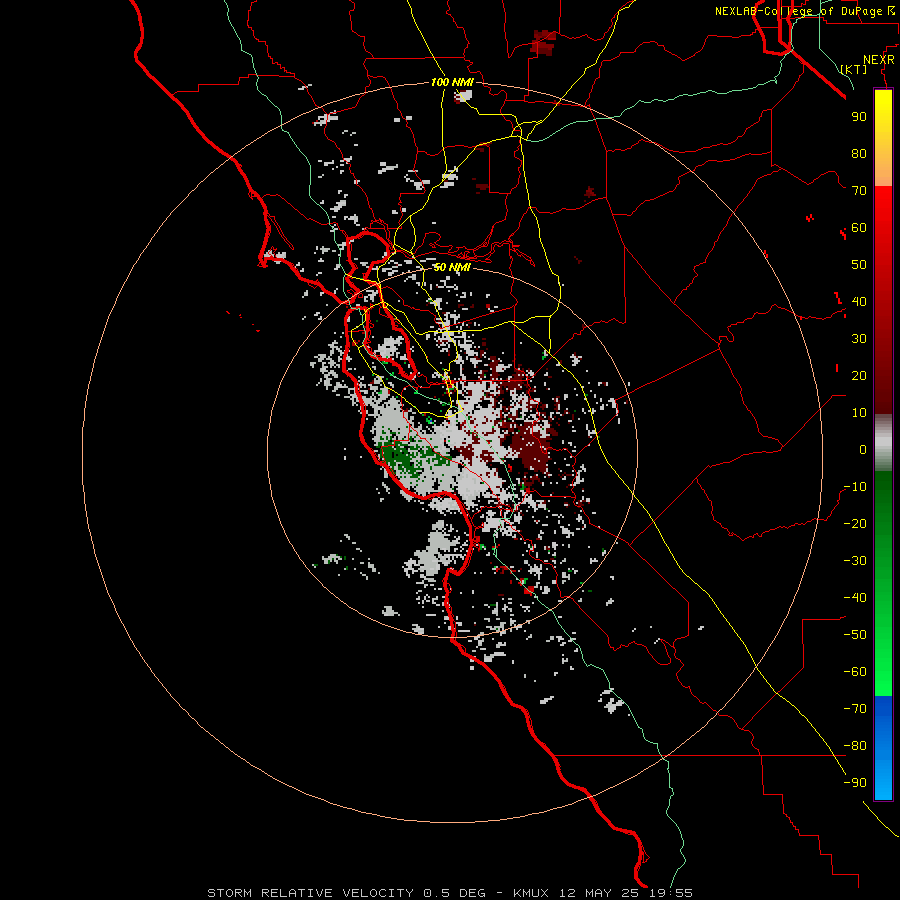Screen dimensions: 900x900
Task: Click the "-40" color bar scale label
Action: 855,598
